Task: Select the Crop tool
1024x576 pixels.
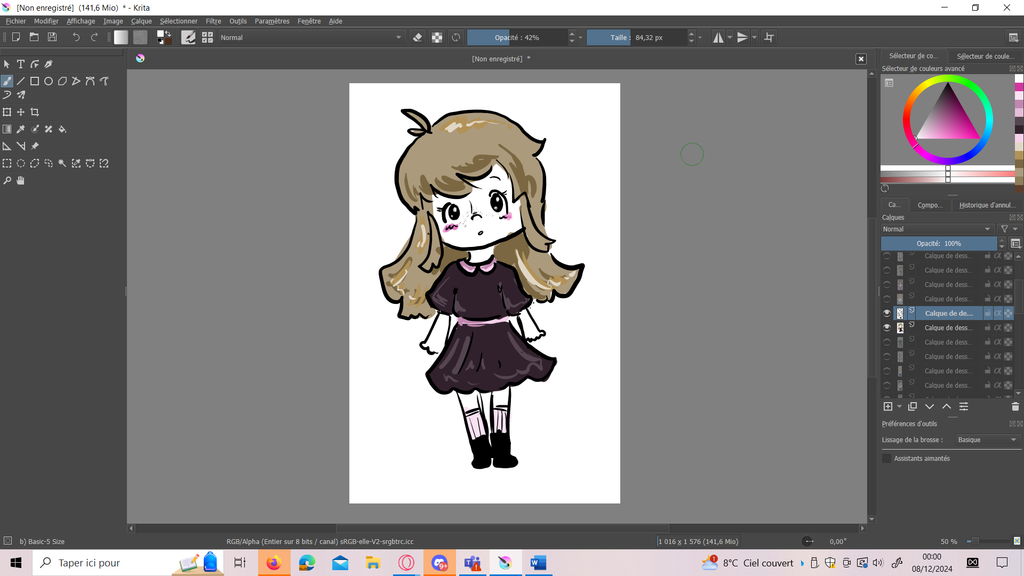Action: pyautogui.click(x=35, y=112)
